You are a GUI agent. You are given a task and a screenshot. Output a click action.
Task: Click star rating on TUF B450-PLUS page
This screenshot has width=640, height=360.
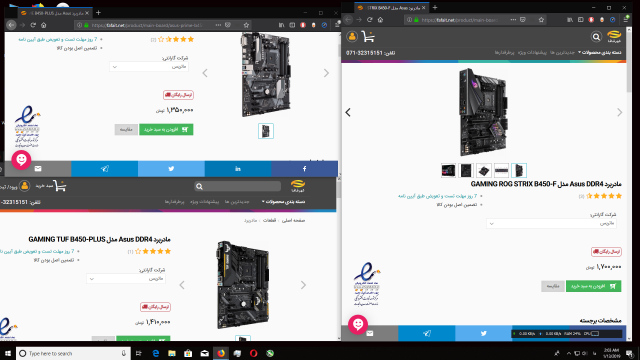tap(153, 251)
